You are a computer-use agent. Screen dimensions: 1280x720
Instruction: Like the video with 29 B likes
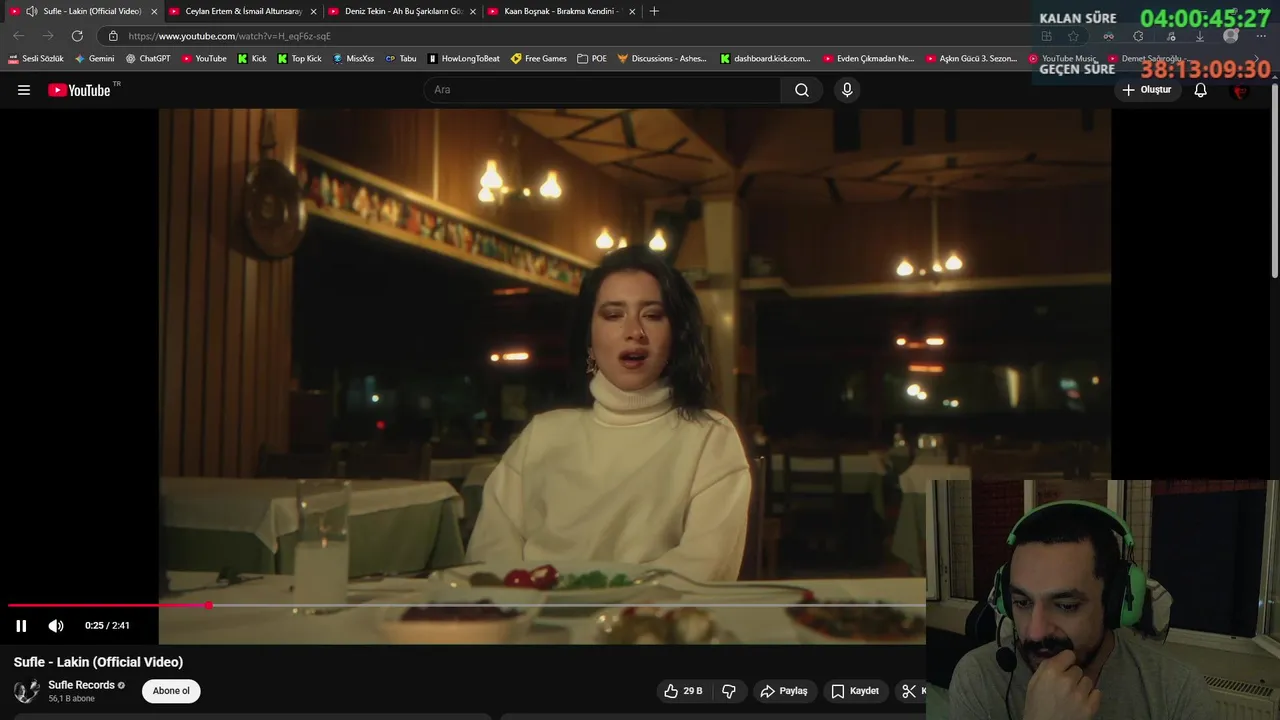click(x=684, y=691)
